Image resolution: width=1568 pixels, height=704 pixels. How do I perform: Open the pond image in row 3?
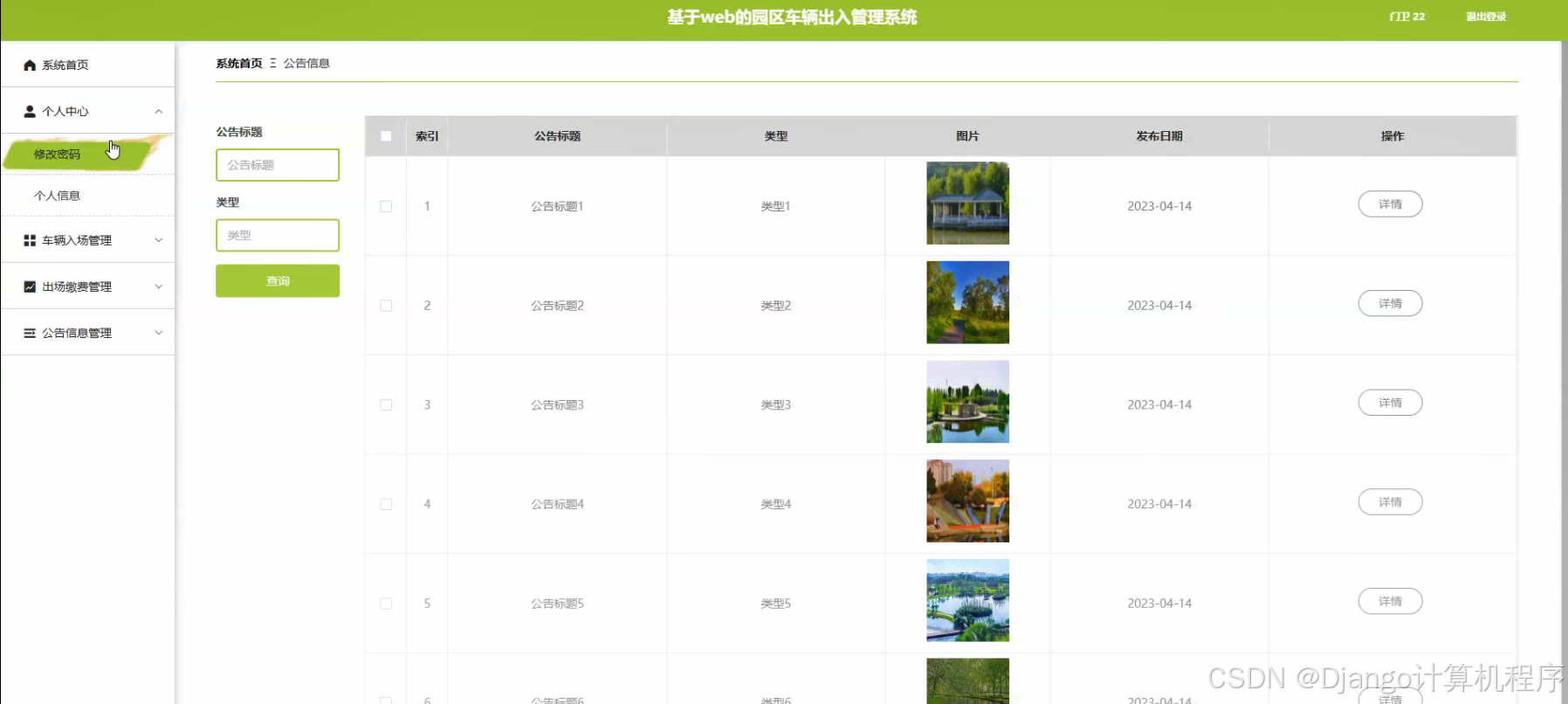(967, 402)
